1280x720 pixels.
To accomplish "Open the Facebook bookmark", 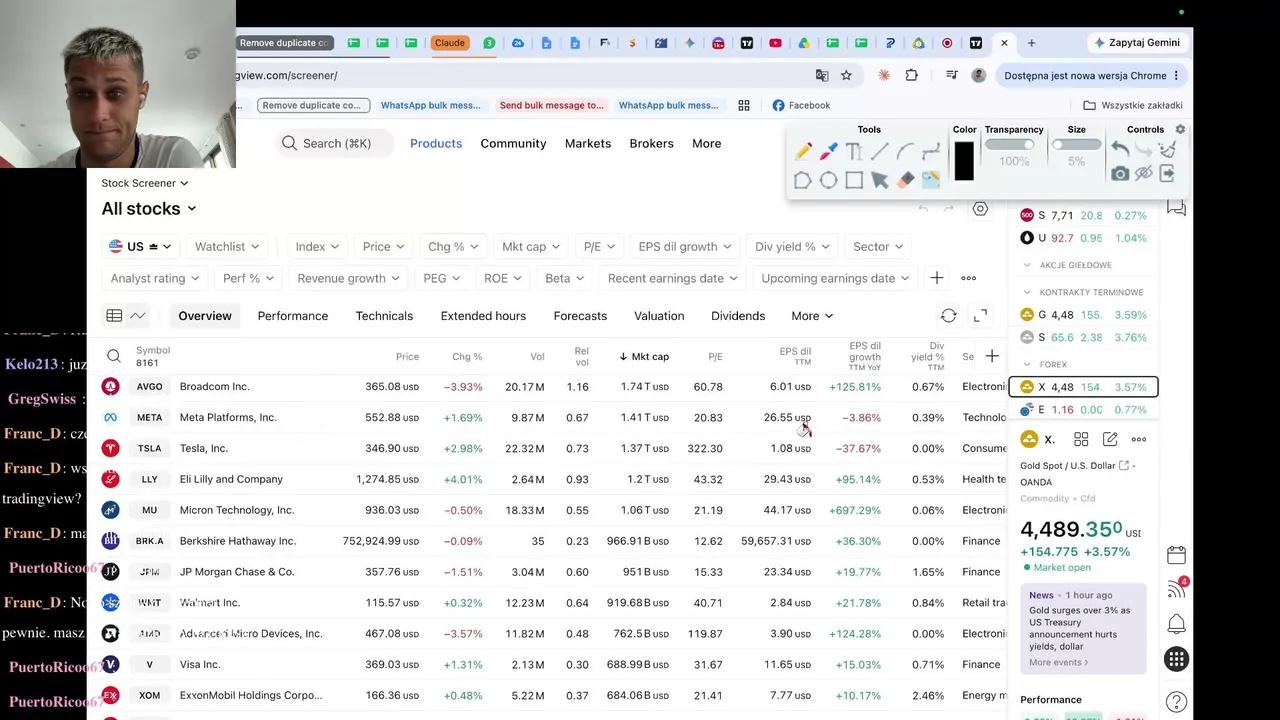I will coord(801,105).
